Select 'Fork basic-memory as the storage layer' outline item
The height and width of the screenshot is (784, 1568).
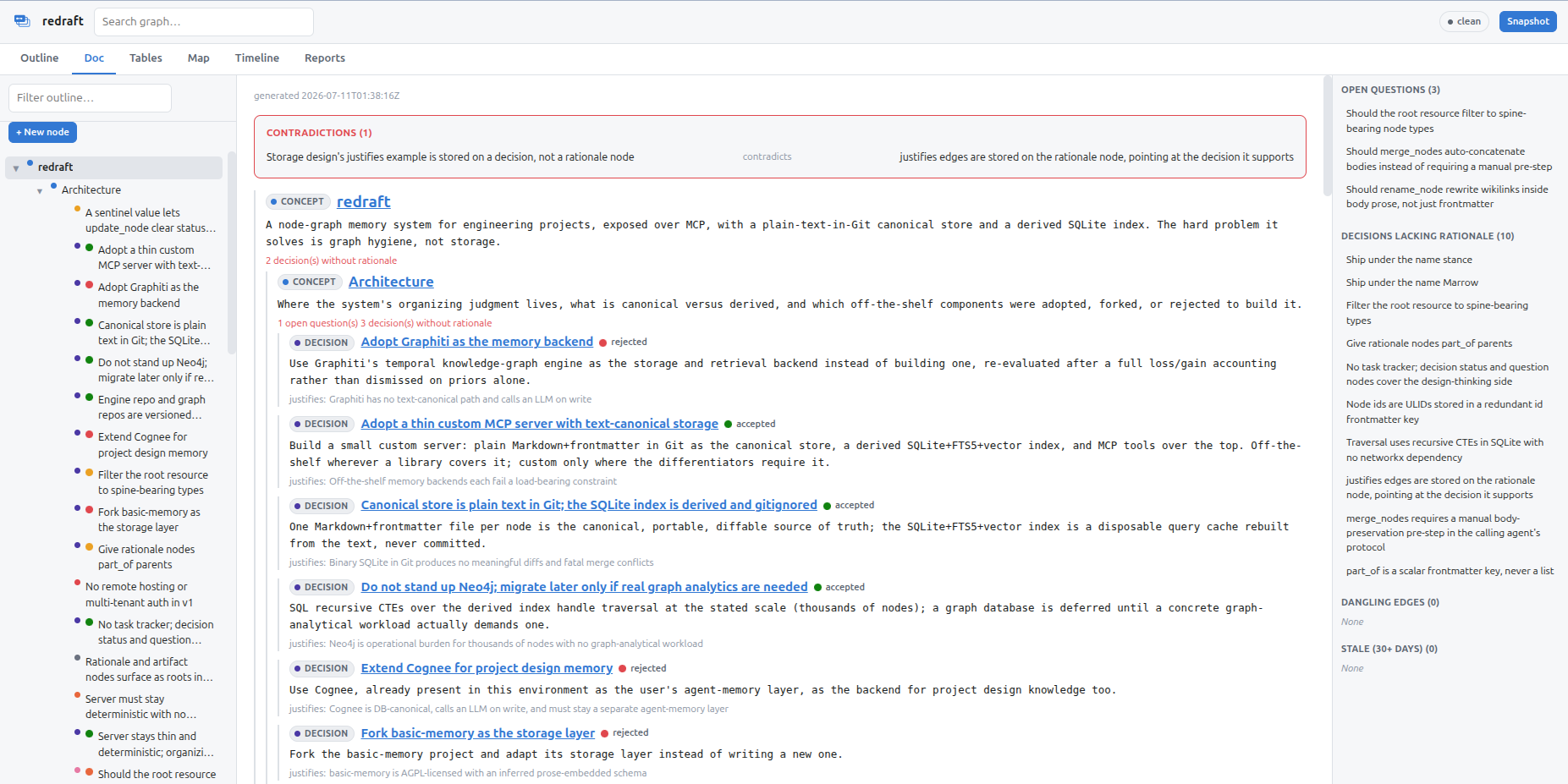click(149, 520)
